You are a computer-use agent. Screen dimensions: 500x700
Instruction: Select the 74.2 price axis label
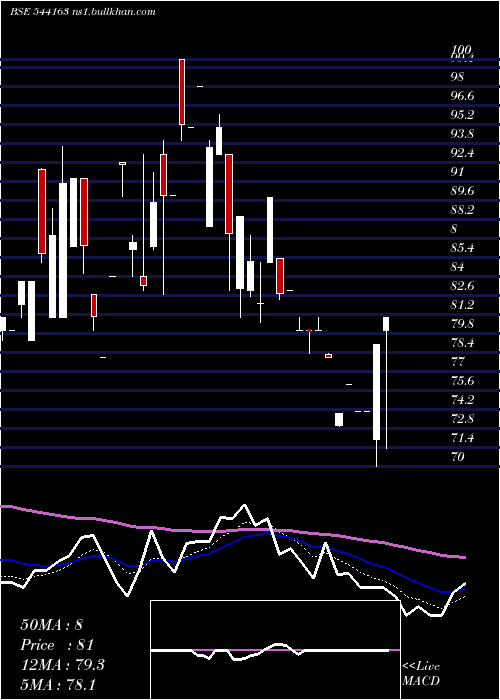[462, 400]
